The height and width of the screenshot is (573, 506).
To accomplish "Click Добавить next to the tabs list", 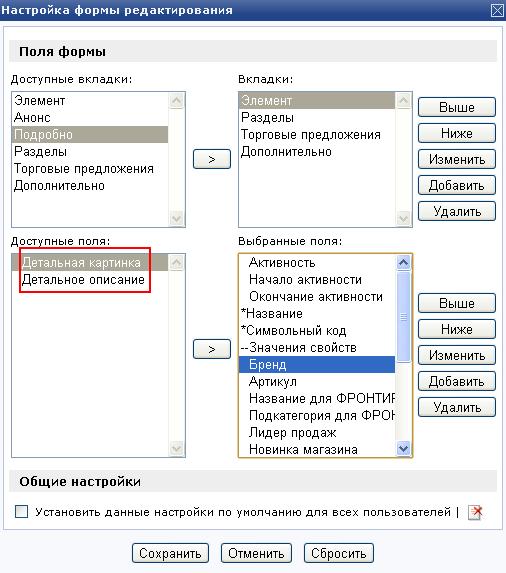I will tap(457, 185).
